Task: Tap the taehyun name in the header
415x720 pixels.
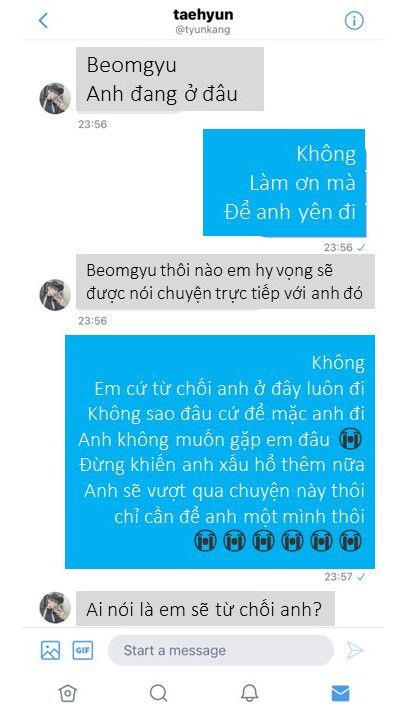Action: (203, 15)
